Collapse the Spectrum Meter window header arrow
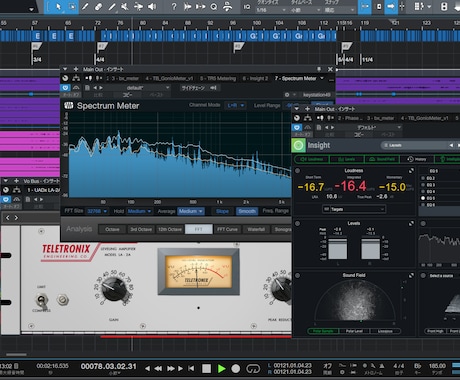This screenshot has width=460, height=380. [65, 69]
